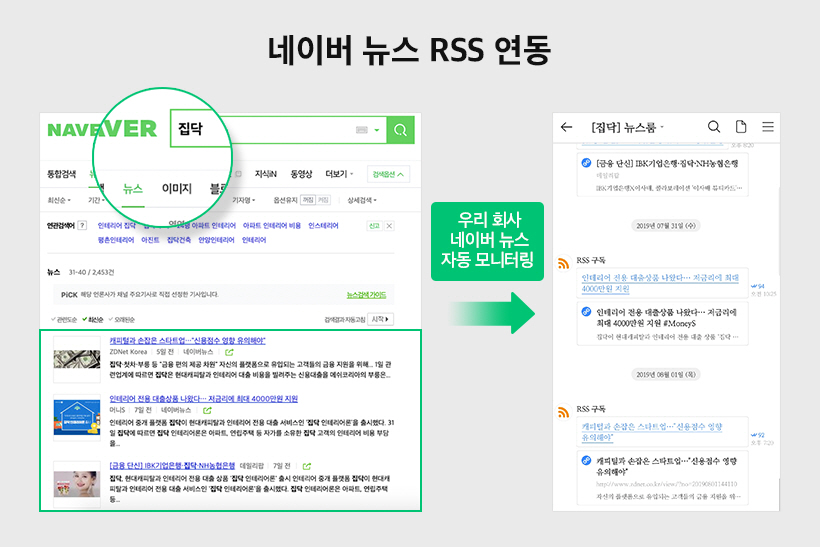Switch to the 이미지 tab

point(177,188)
